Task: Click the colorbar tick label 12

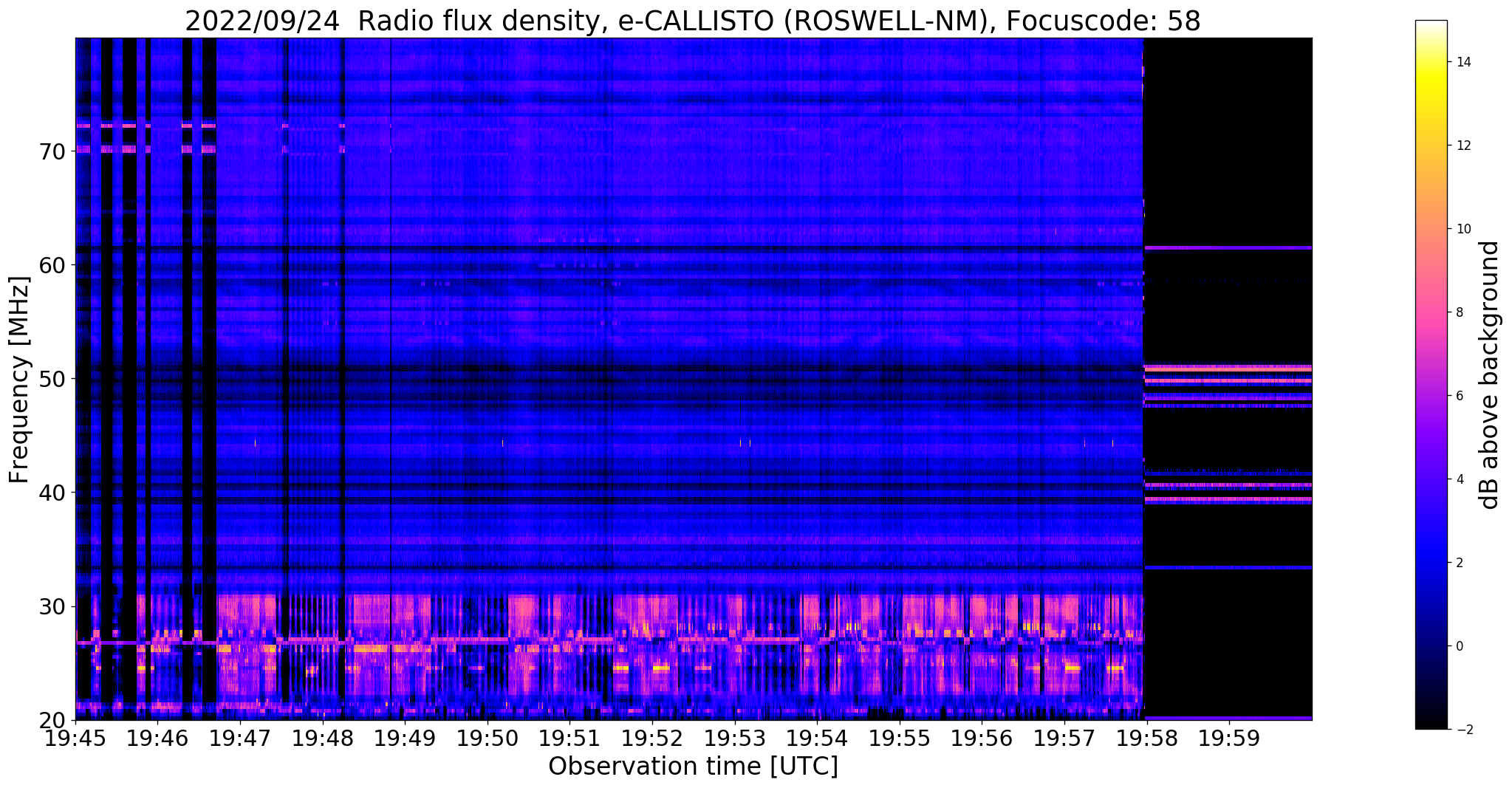Action: click(x=1463, y=145)
